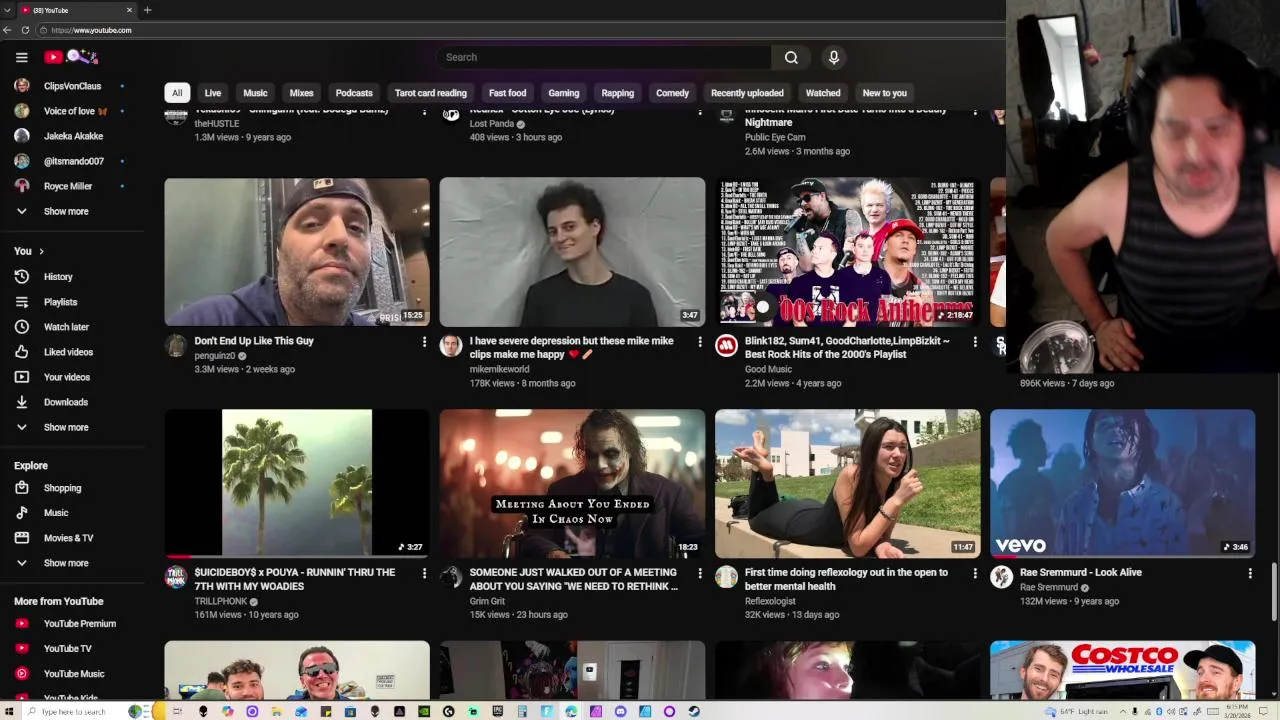Open the You section chevron
1280x720 pixels.
point(41,251)
